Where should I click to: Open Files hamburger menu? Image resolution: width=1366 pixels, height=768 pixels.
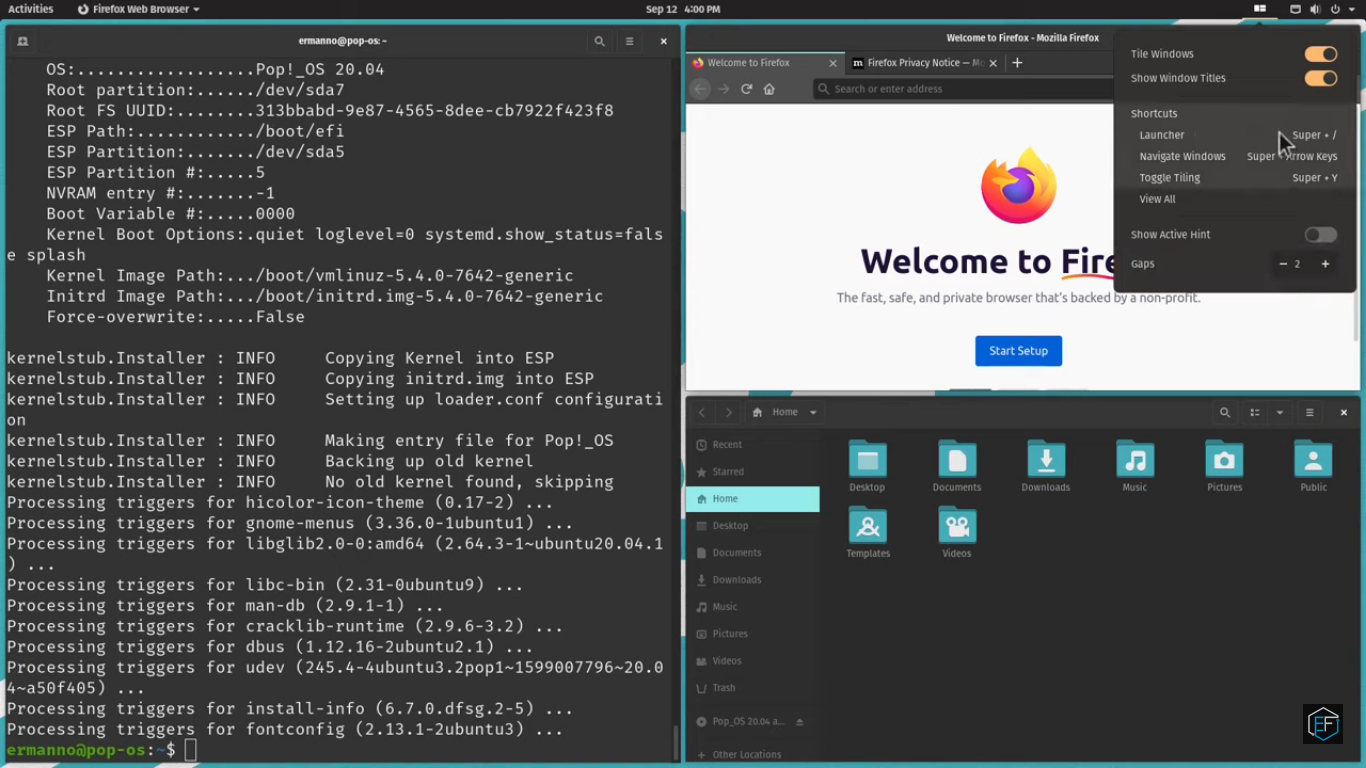1309,412
